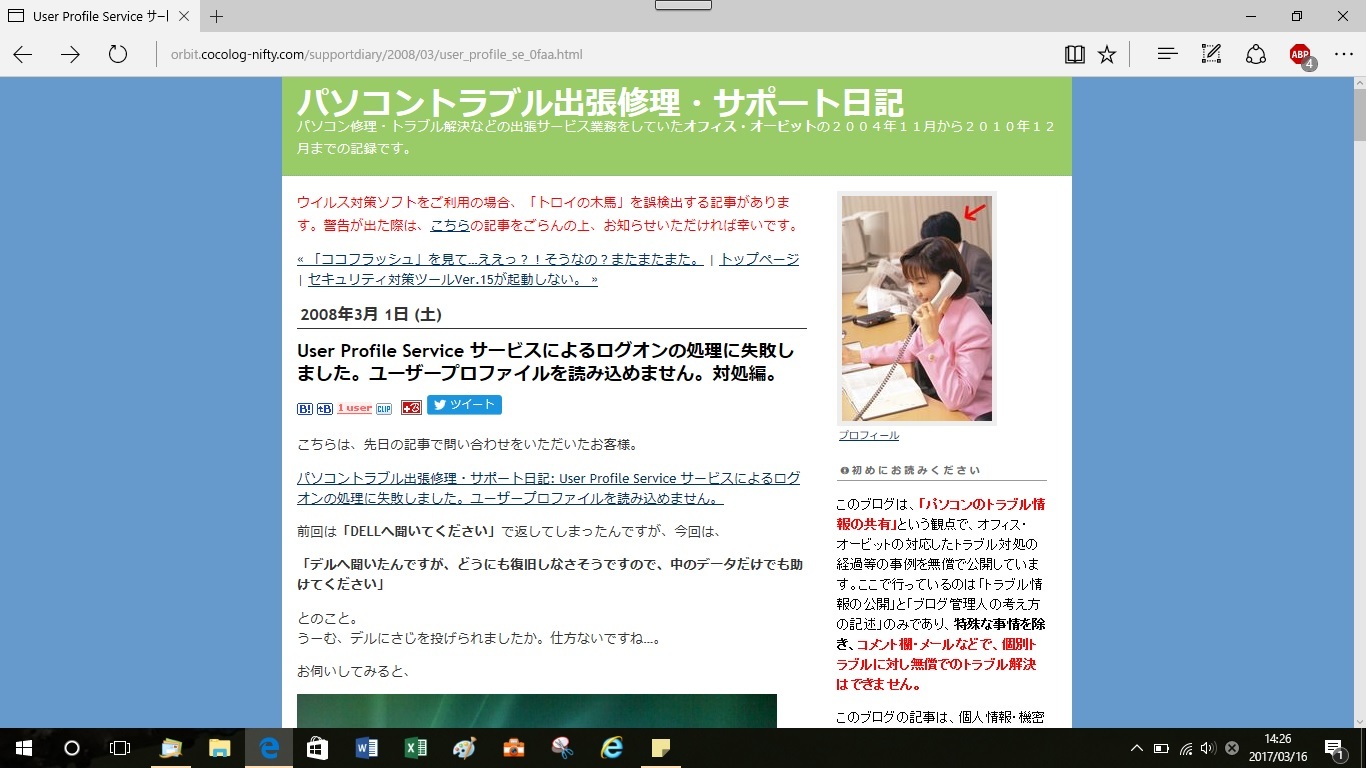Click the profile photo of woman on phone
1366x768 pixels.
(917, 308)
